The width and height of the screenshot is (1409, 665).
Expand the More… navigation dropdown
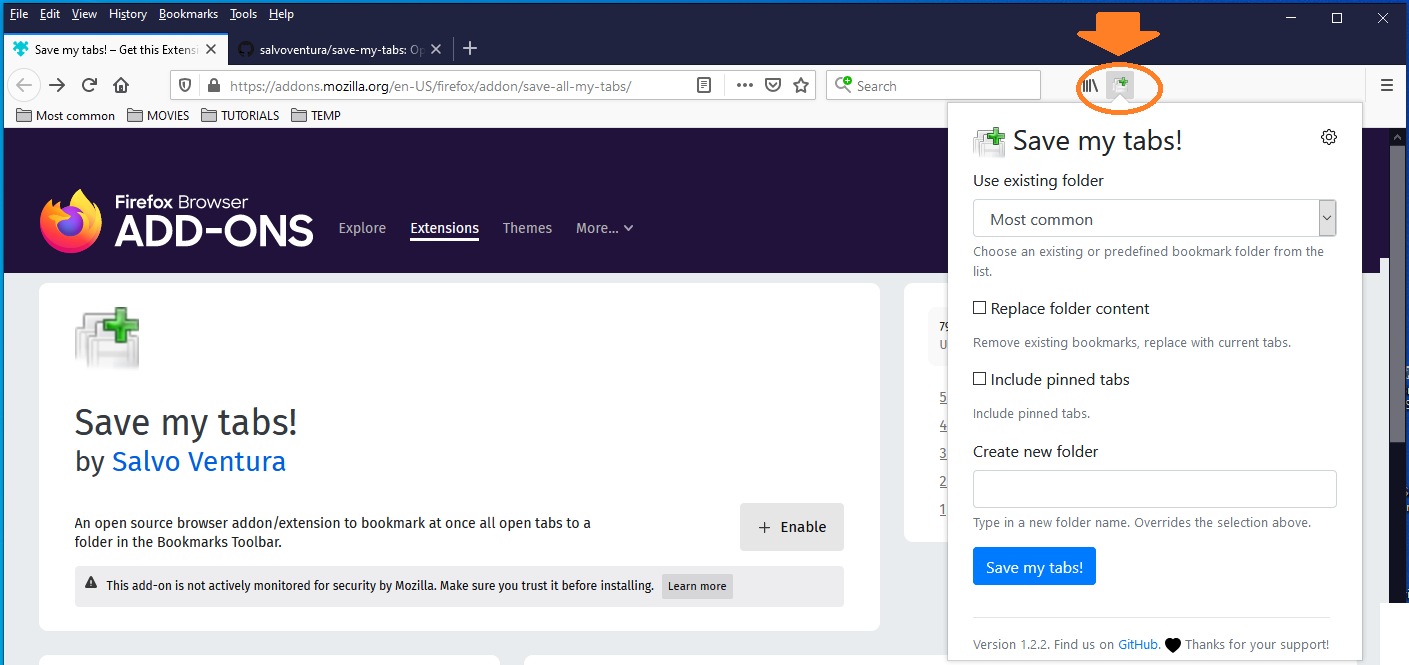pyautogui.click(x=605, y=228)
